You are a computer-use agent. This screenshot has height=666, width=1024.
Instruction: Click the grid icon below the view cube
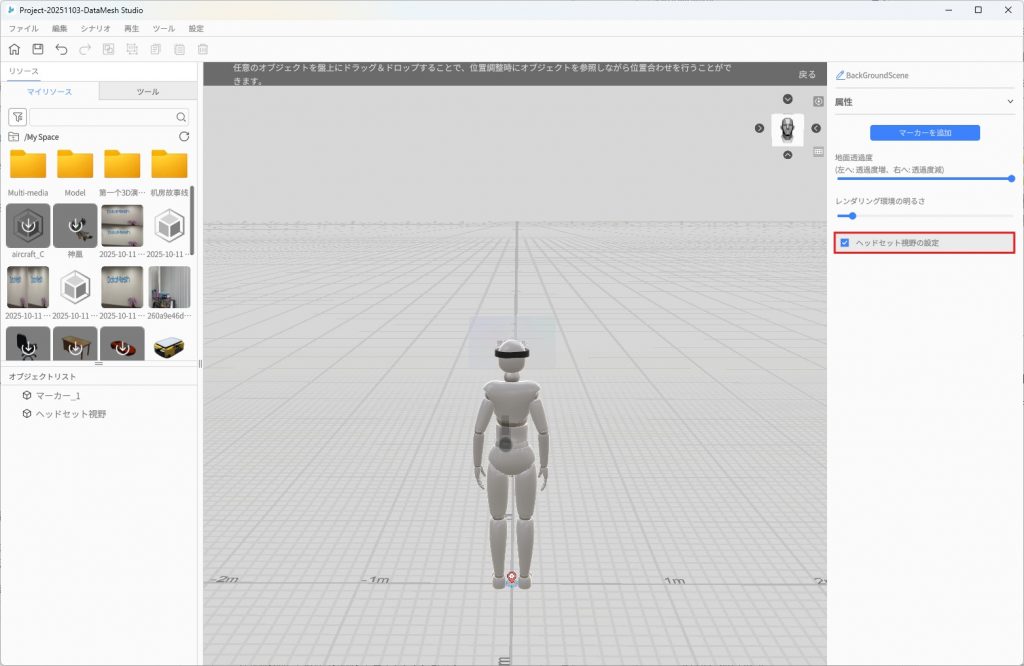click(x=818, y=151)
